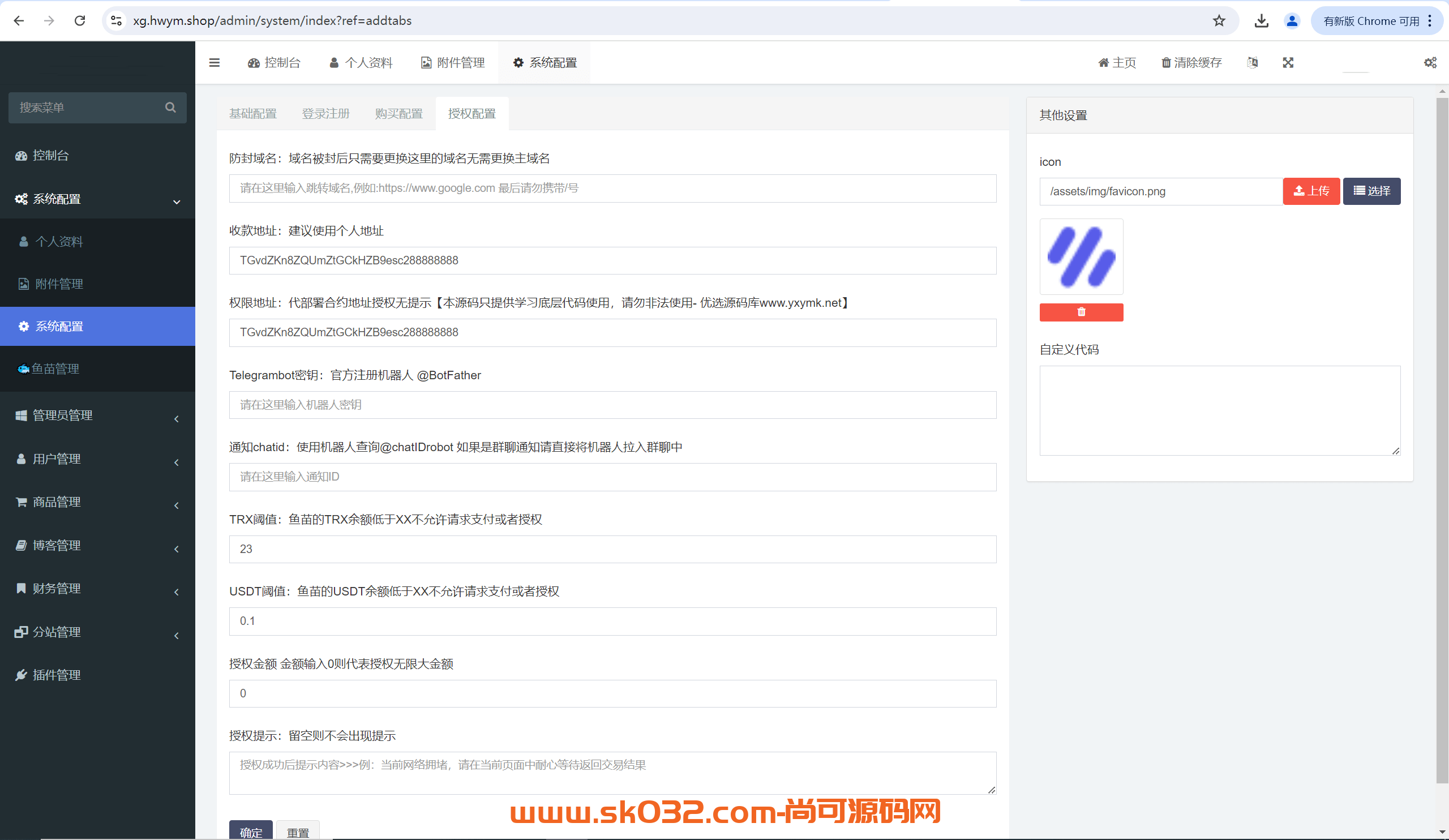Open the top-right settings gears icon
Image resolution: width=1449 pixels, height=840 pixels.
(x=1430, y=63)
